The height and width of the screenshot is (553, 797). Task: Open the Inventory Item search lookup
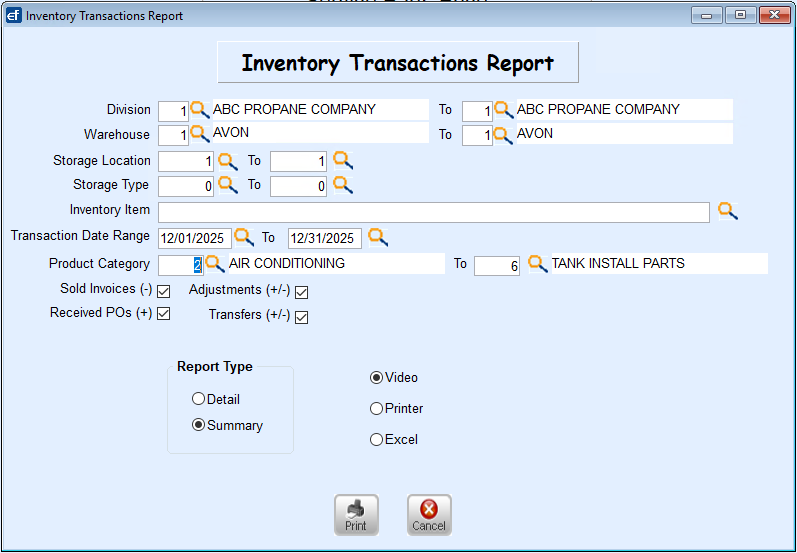728,211
